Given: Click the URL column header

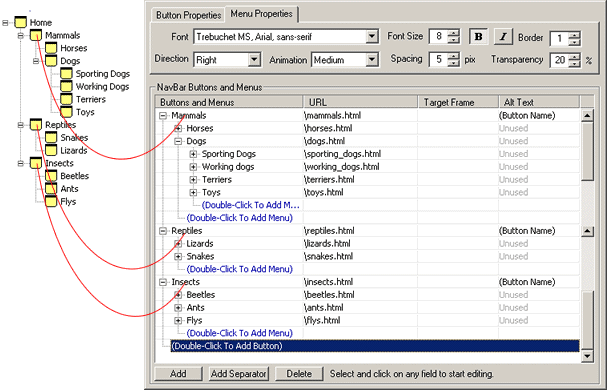Looking at the screenshot, I should point(360,102).
